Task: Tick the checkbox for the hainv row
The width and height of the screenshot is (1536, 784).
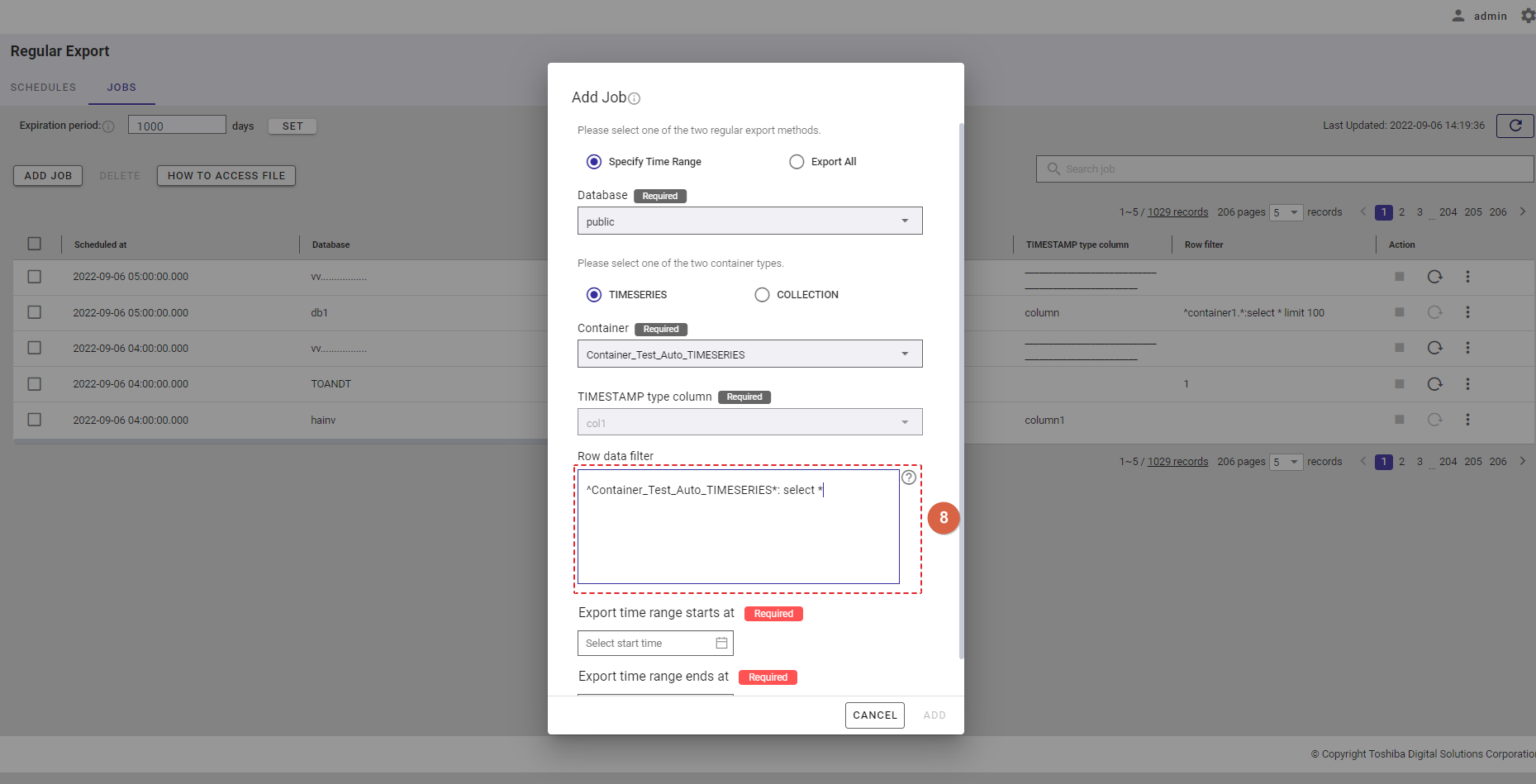Action: (34, 420)
